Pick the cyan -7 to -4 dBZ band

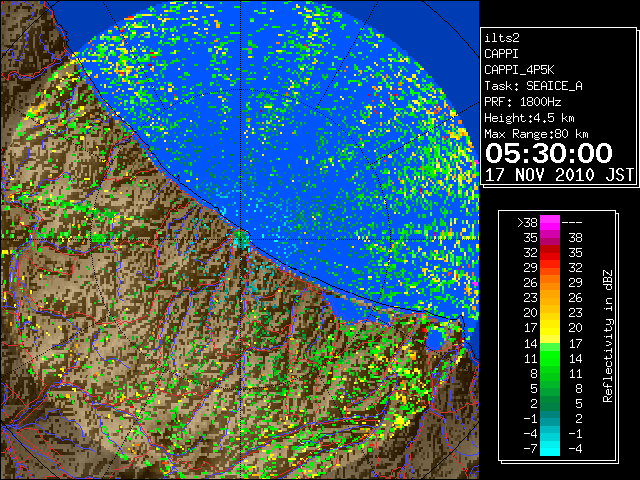pos(550,449)
